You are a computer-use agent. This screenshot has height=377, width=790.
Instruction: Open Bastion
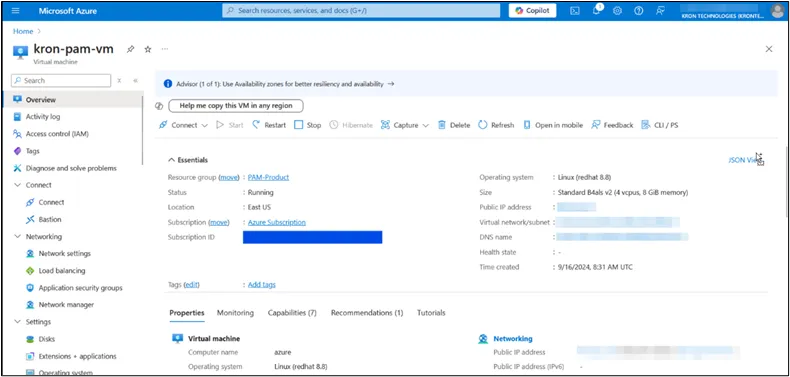tap(50, 219)
